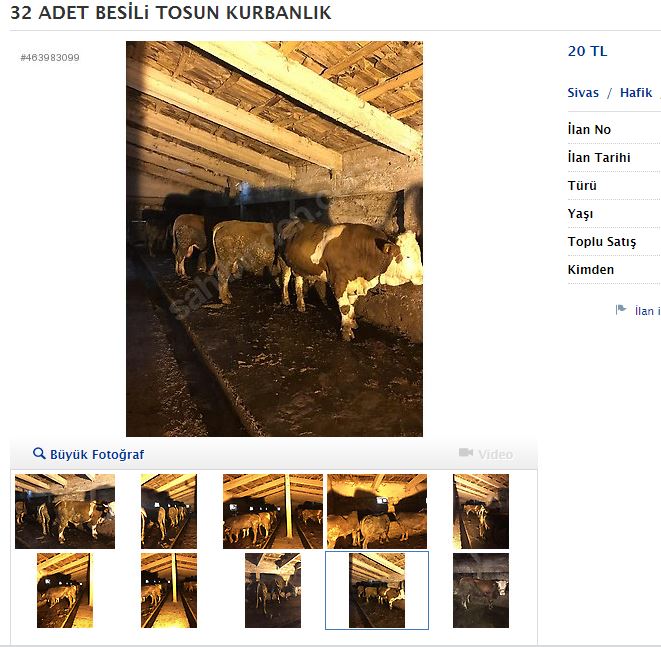Click the magnifier icon beside Büyük Fotoğraf
The image size is (661, 647).
(39, 453)
